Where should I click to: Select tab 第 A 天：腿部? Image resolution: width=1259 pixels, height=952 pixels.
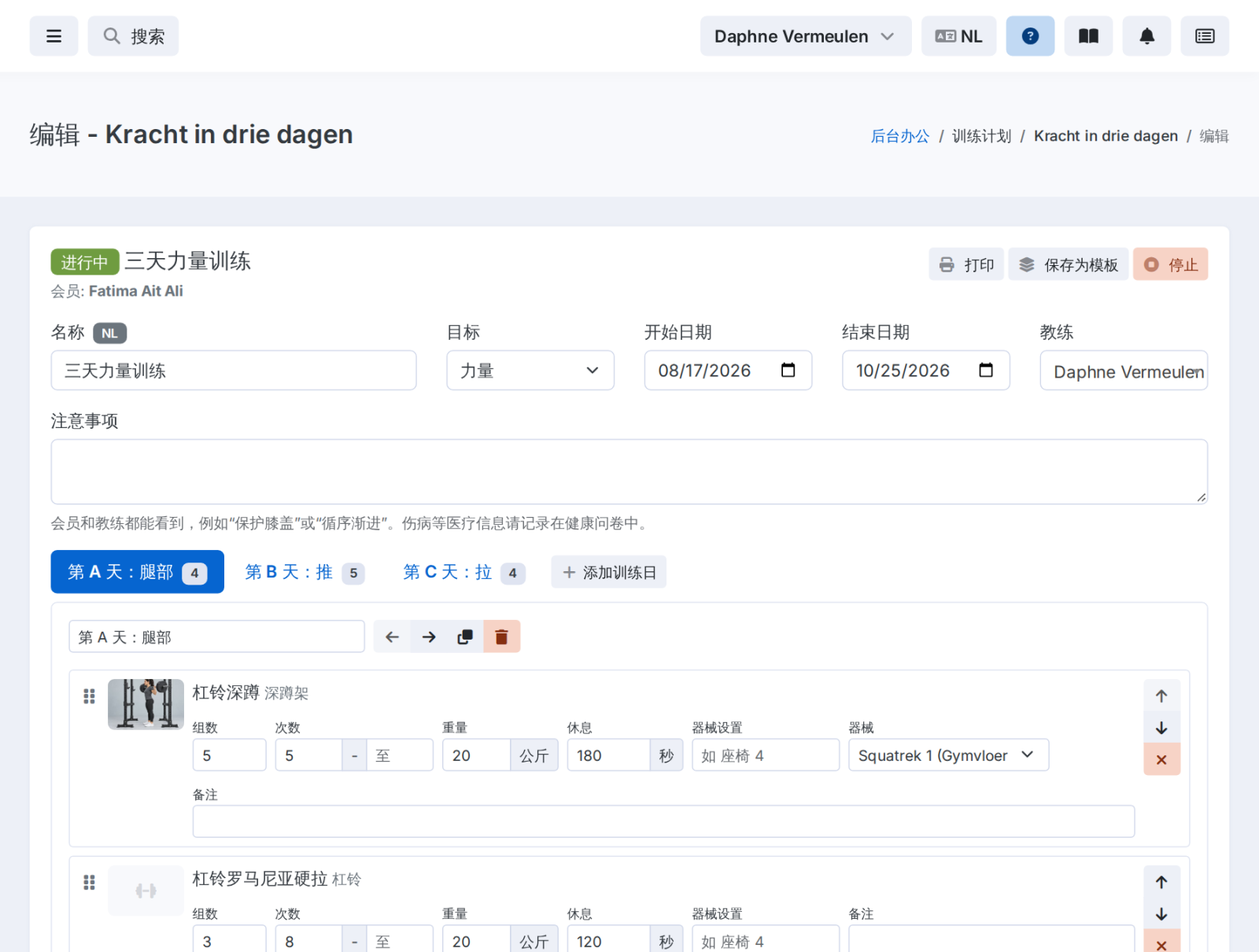(138, 572)
